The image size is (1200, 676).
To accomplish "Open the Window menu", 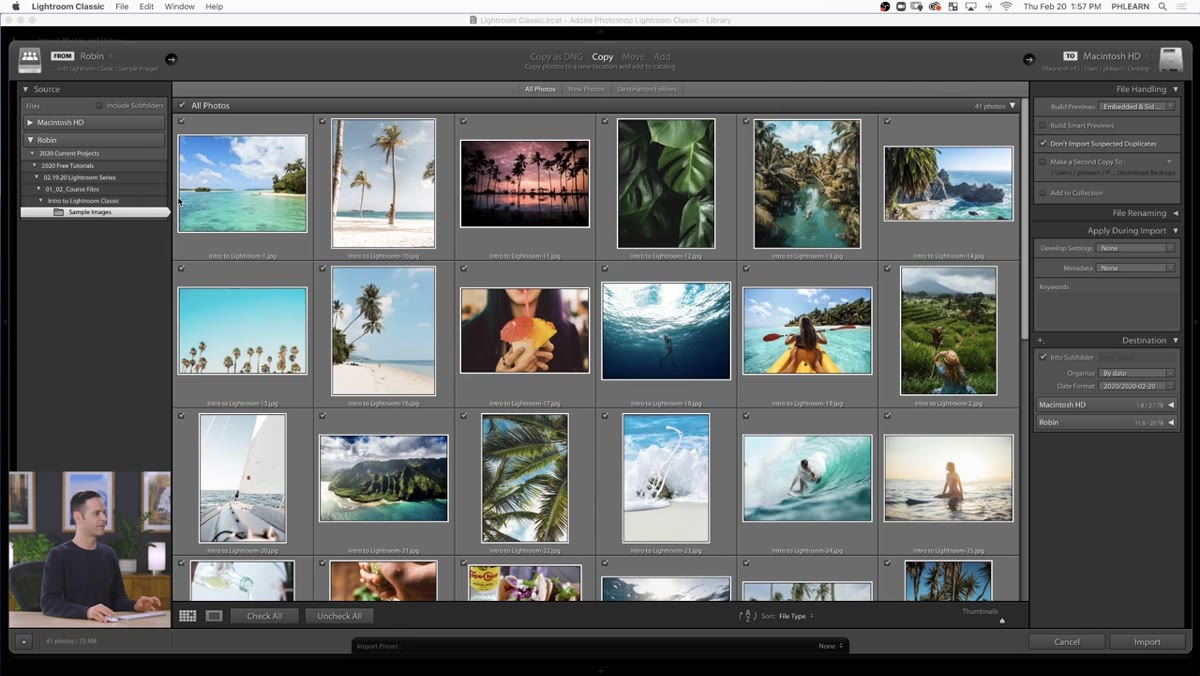I will pos(180,7).
